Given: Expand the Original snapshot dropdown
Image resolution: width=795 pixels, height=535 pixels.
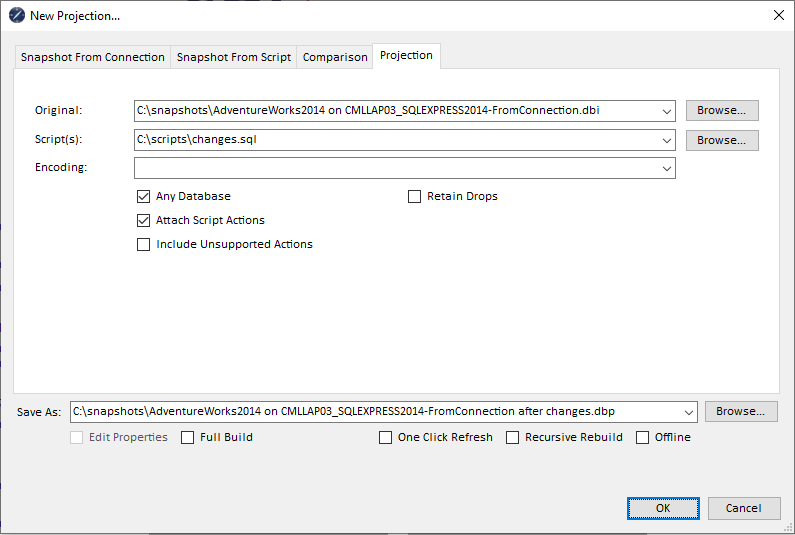Looking at the screenshot, I should point(666,110).
